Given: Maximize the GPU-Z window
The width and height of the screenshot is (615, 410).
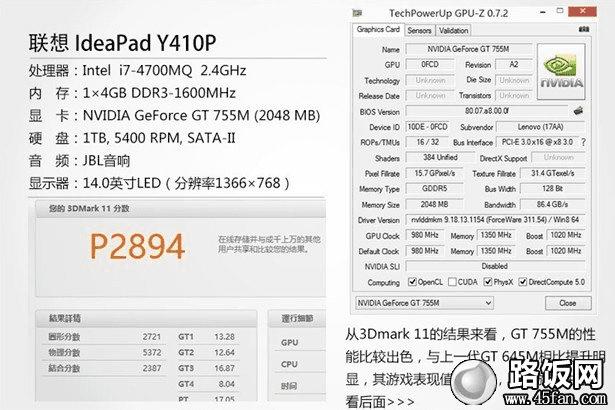Looking at the screenshot, I should pos(560,11).
